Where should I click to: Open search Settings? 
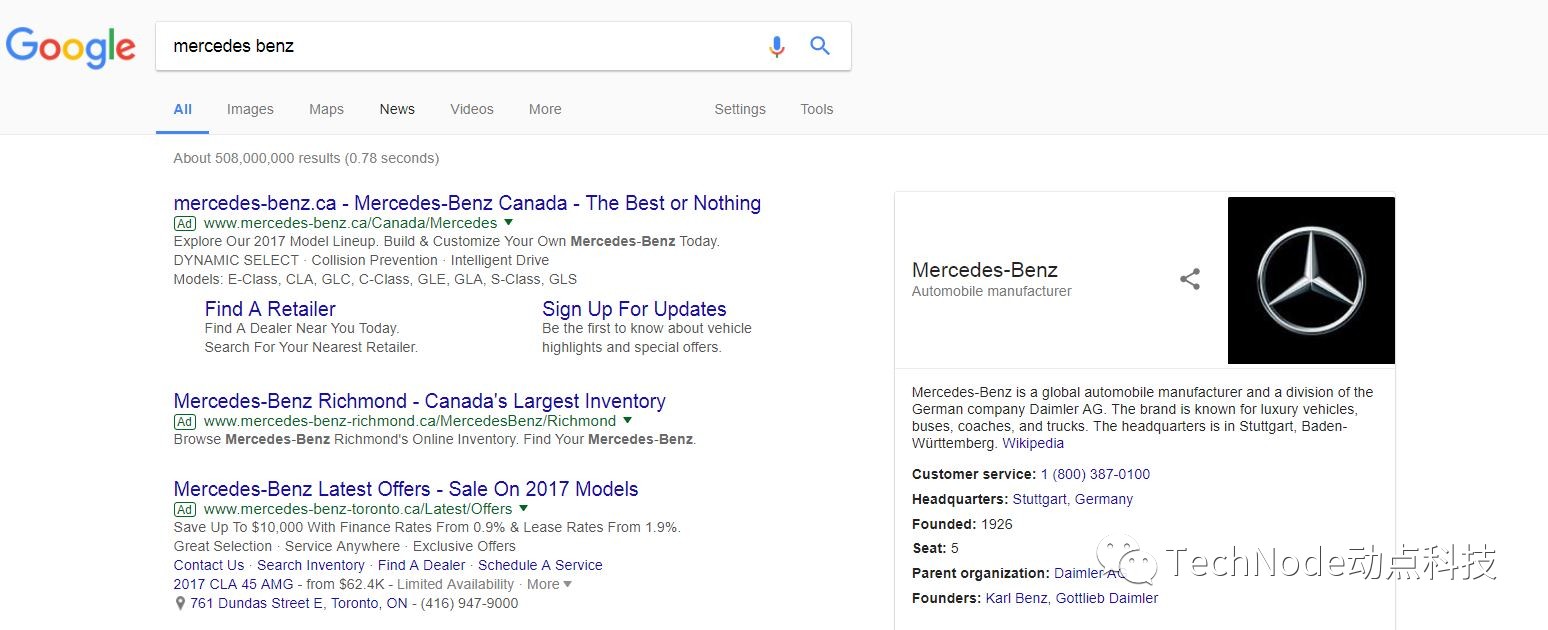coord(740,109)
